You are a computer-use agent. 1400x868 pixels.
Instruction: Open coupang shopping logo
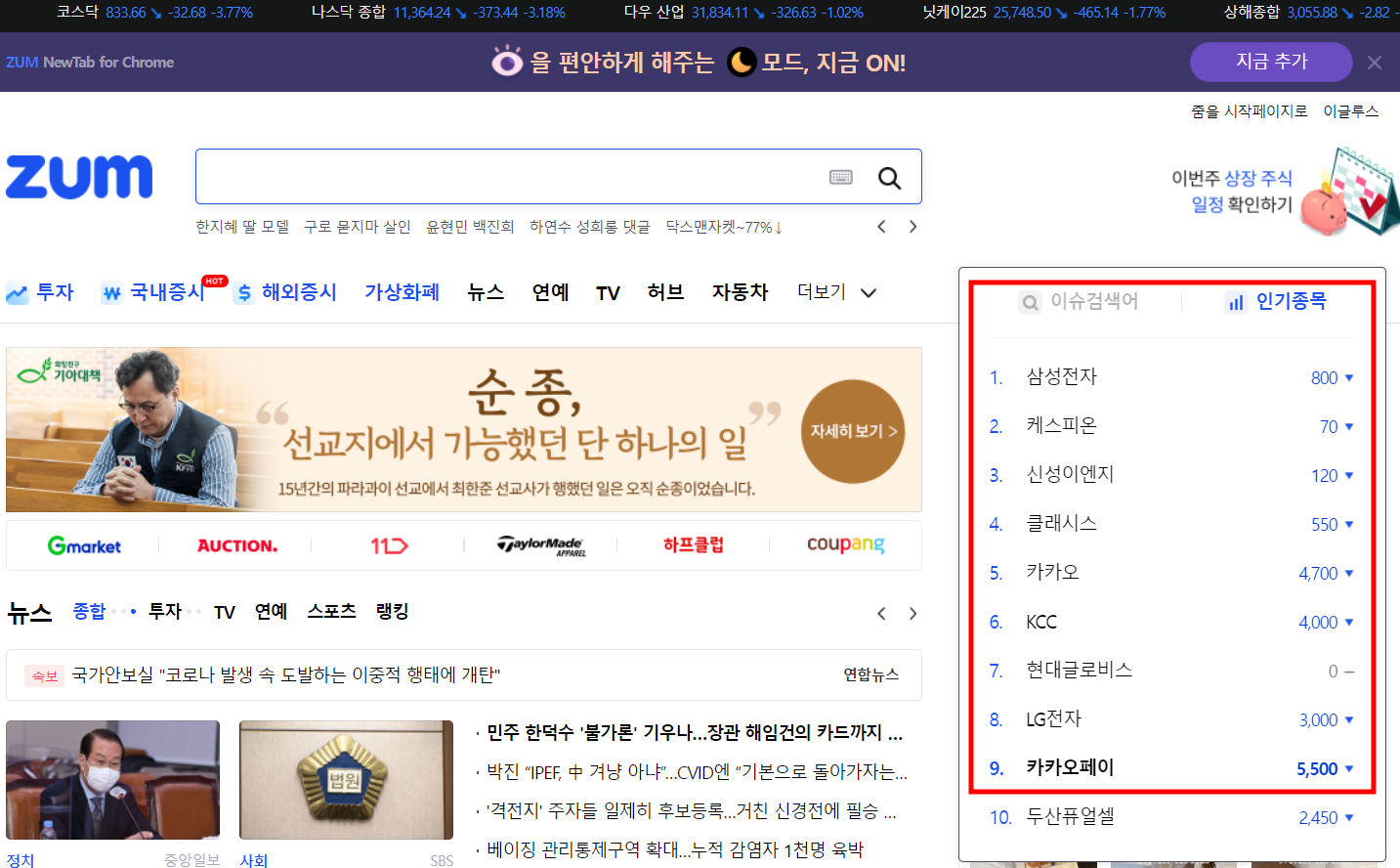pos(846,544)
